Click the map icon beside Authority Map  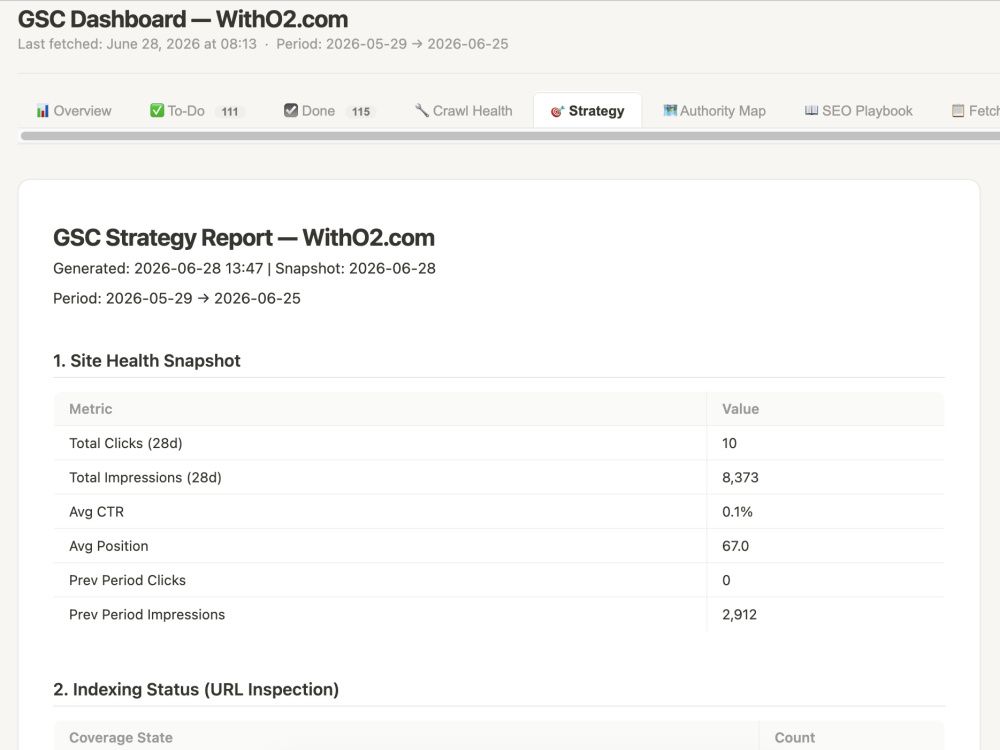[x=670, y=110]
